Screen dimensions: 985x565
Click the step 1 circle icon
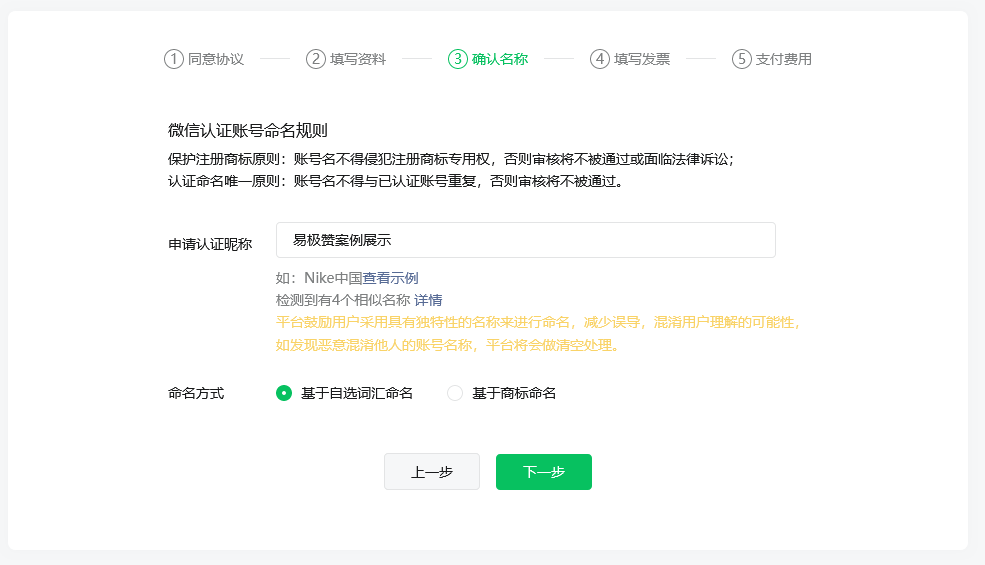[x=174, y=59]
